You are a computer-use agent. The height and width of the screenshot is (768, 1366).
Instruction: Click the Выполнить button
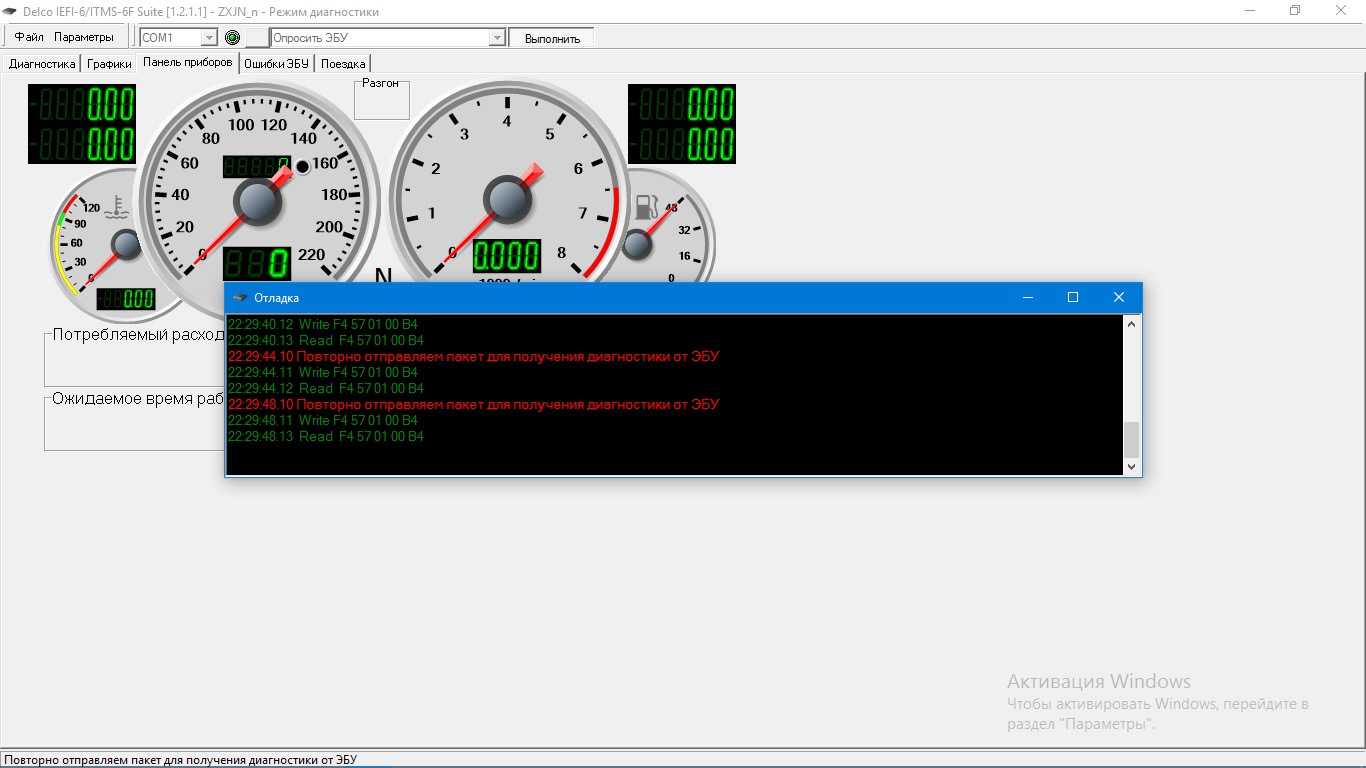pos(552,38)
